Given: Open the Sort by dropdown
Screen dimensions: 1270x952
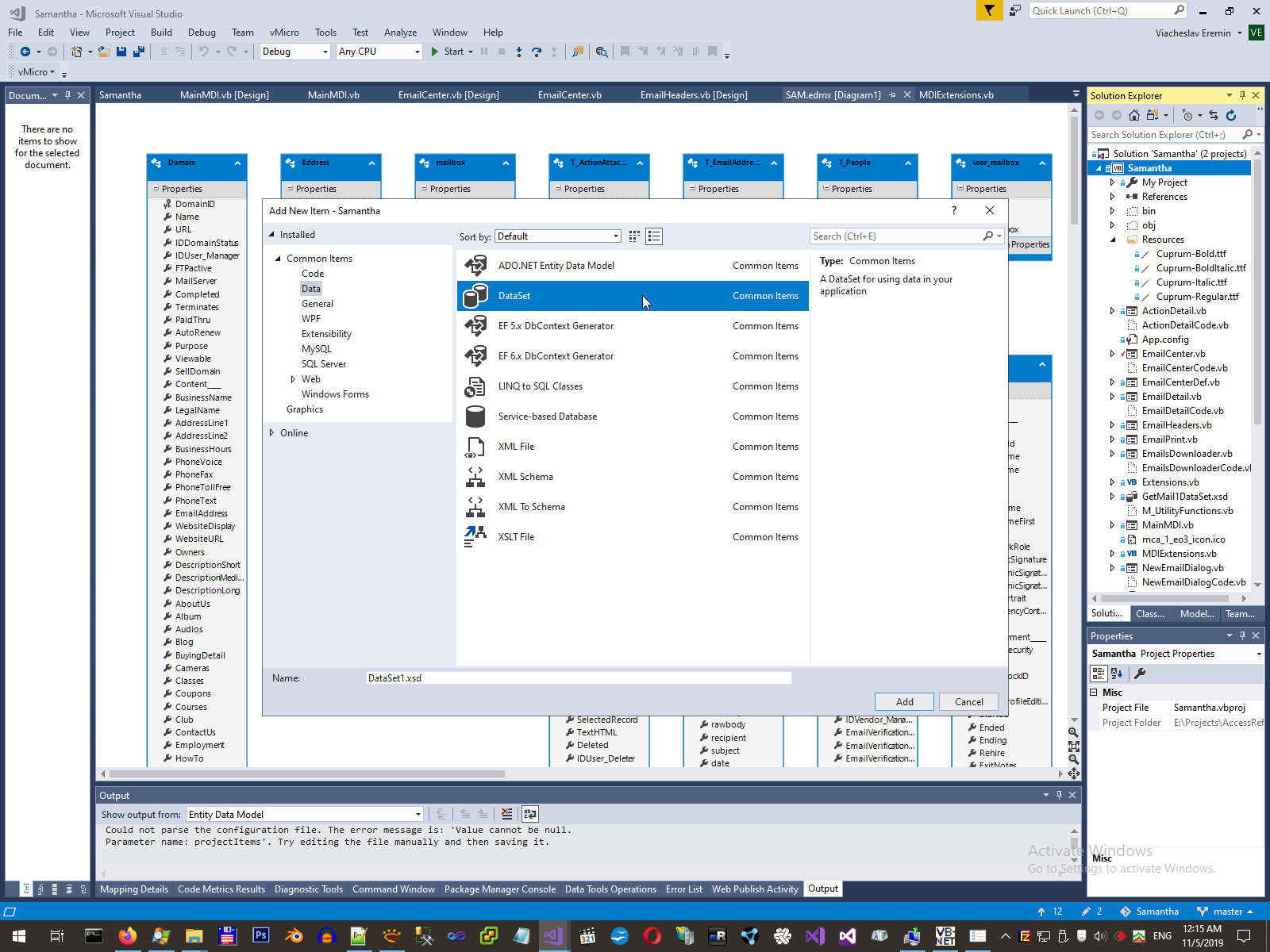Looking at the screenshot, I should (x=558, y=236).
